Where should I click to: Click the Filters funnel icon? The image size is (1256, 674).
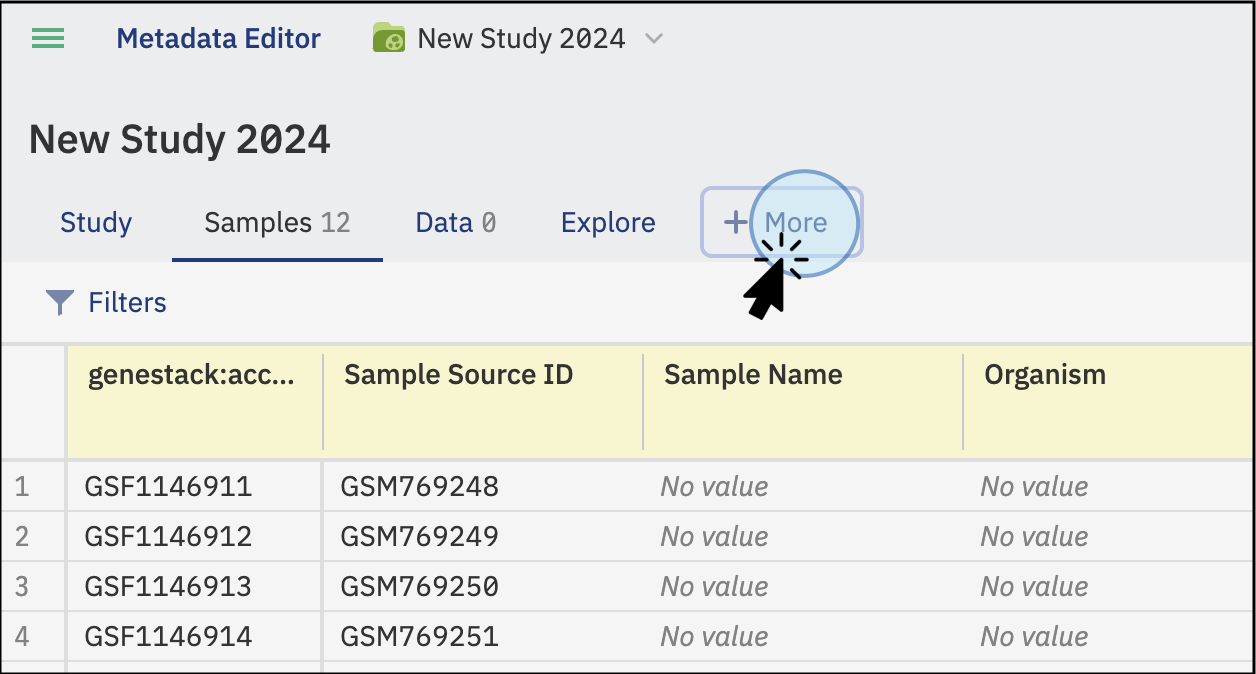[x=60, y=302]
